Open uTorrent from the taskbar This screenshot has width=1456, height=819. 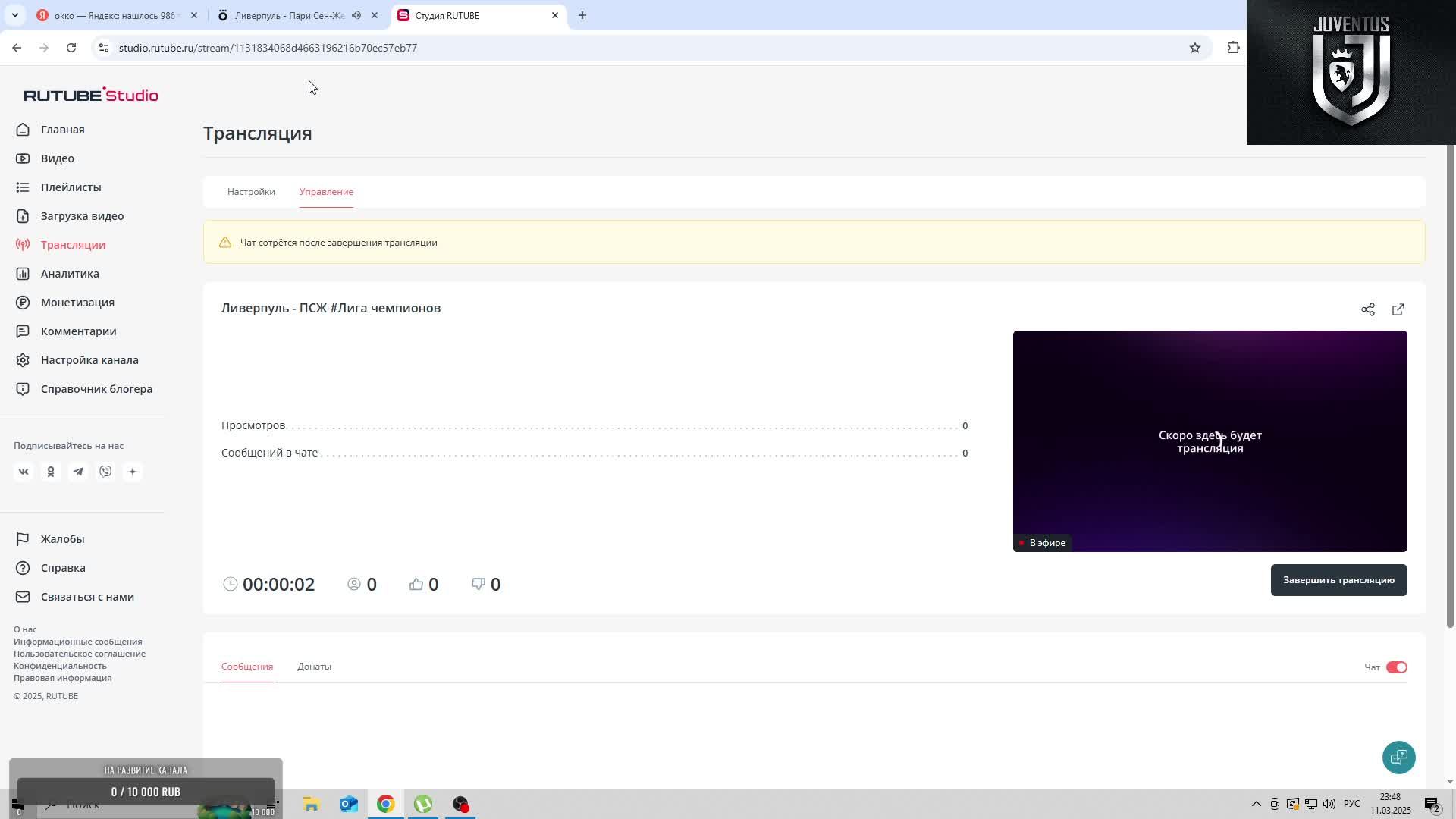pos(423,804)
